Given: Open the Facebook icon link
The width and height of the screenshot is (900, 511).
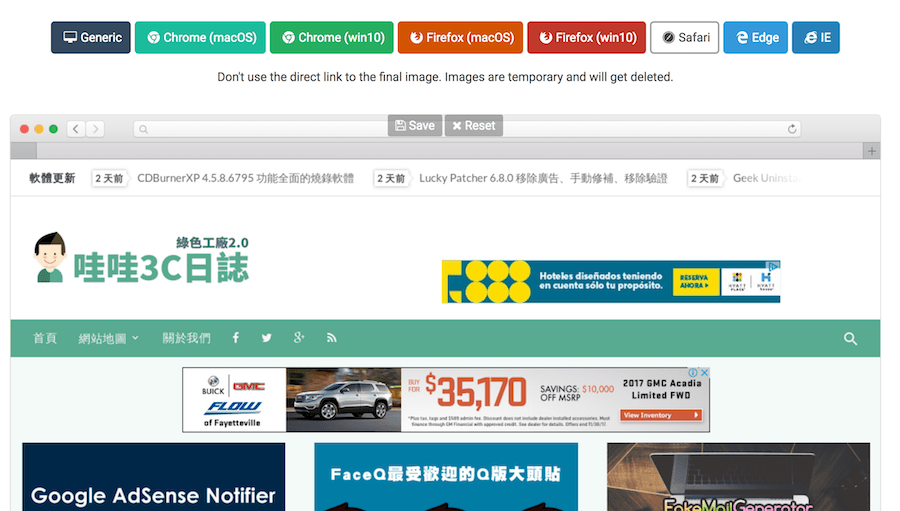Looking at the screenshot, I should [235, 338].
